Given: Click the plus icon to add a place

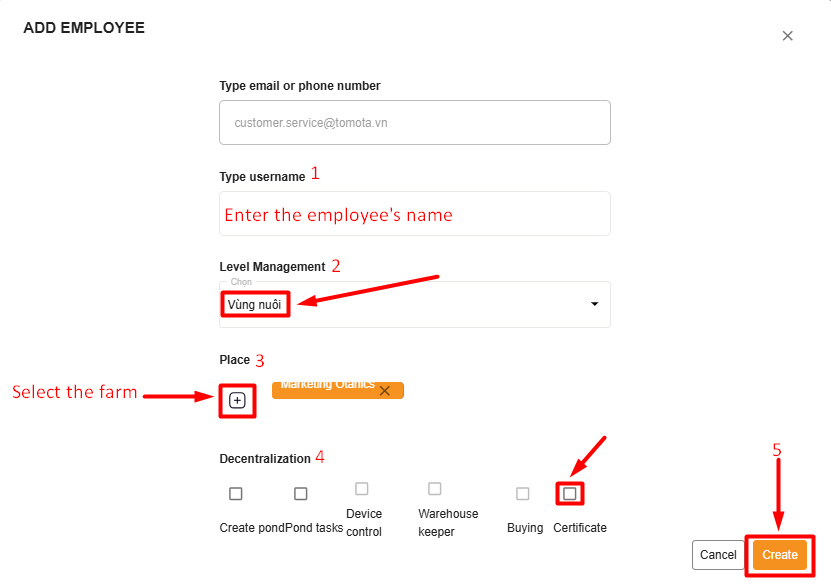Looking at the screenshot, I should (237, 400).
